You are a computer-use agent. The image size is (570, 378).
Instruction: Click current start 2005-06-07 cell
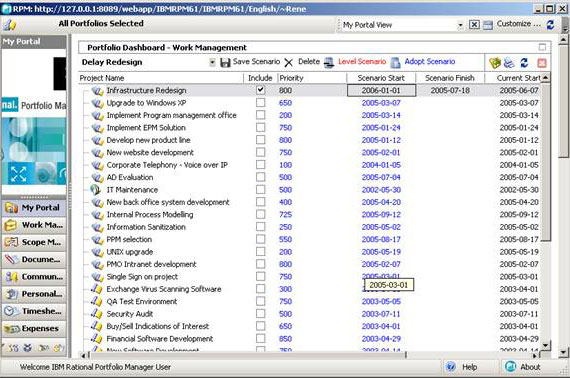tap(519, 91)
